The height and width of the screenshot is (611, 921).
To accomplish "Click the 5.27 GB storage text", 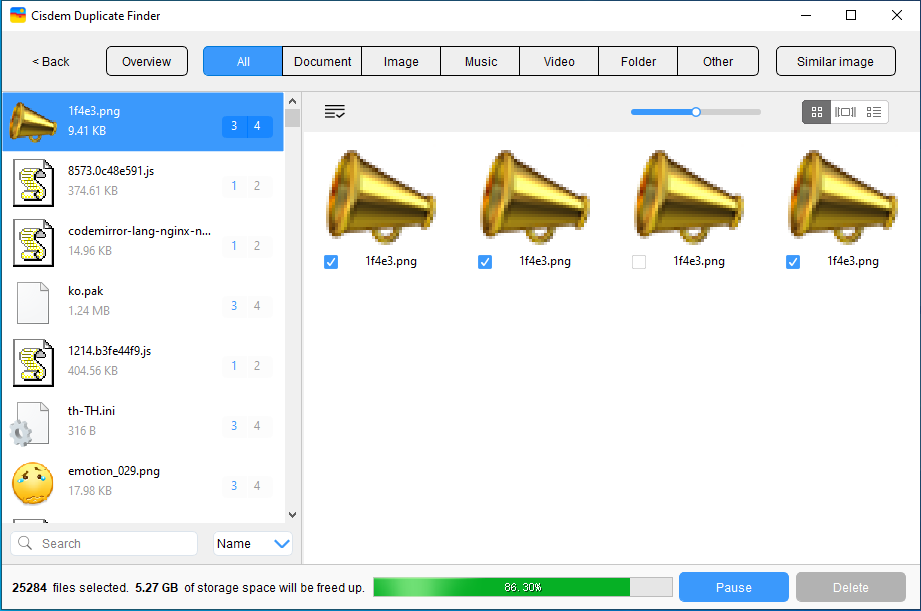I will (156, 588).
